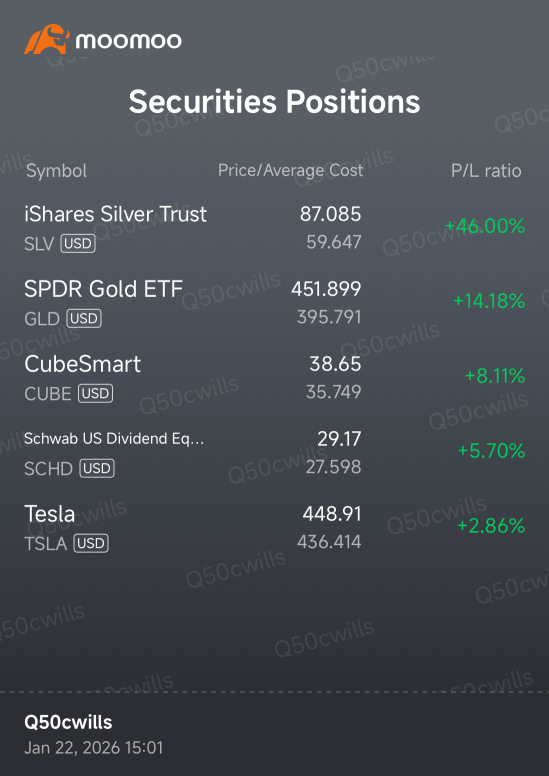Screen dimensions: 549x776
Task: Select the Securities Positions heading
Action: tap(274, 101)
